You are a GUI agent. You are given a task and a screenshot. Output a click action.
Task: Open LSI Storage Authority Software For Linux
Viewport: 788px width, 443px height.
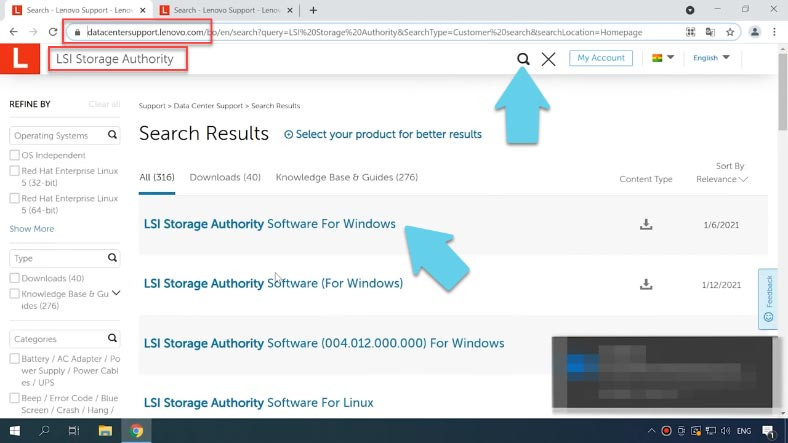point(259,403)
